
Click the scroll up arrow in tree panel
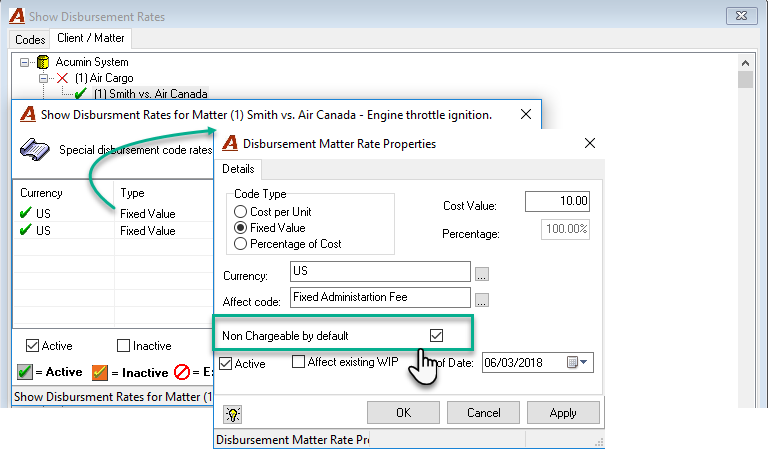(x=745, y=63)
